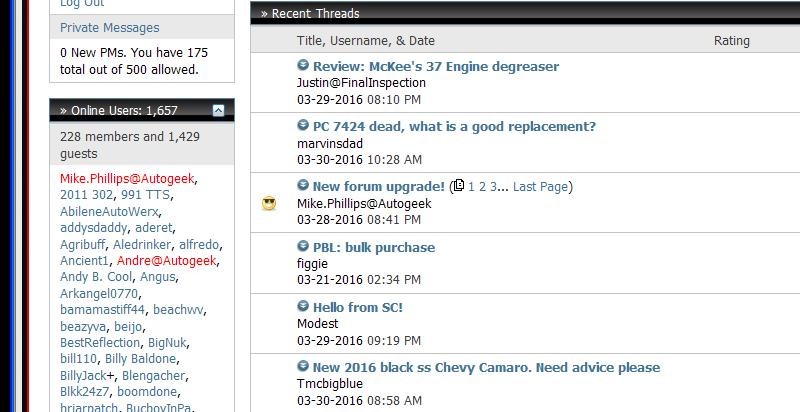Click the arrow icon beside McKee's 37 review thread
Image resolution: width=800 pixels, height=412 pixels.
[x=303, y=65]
